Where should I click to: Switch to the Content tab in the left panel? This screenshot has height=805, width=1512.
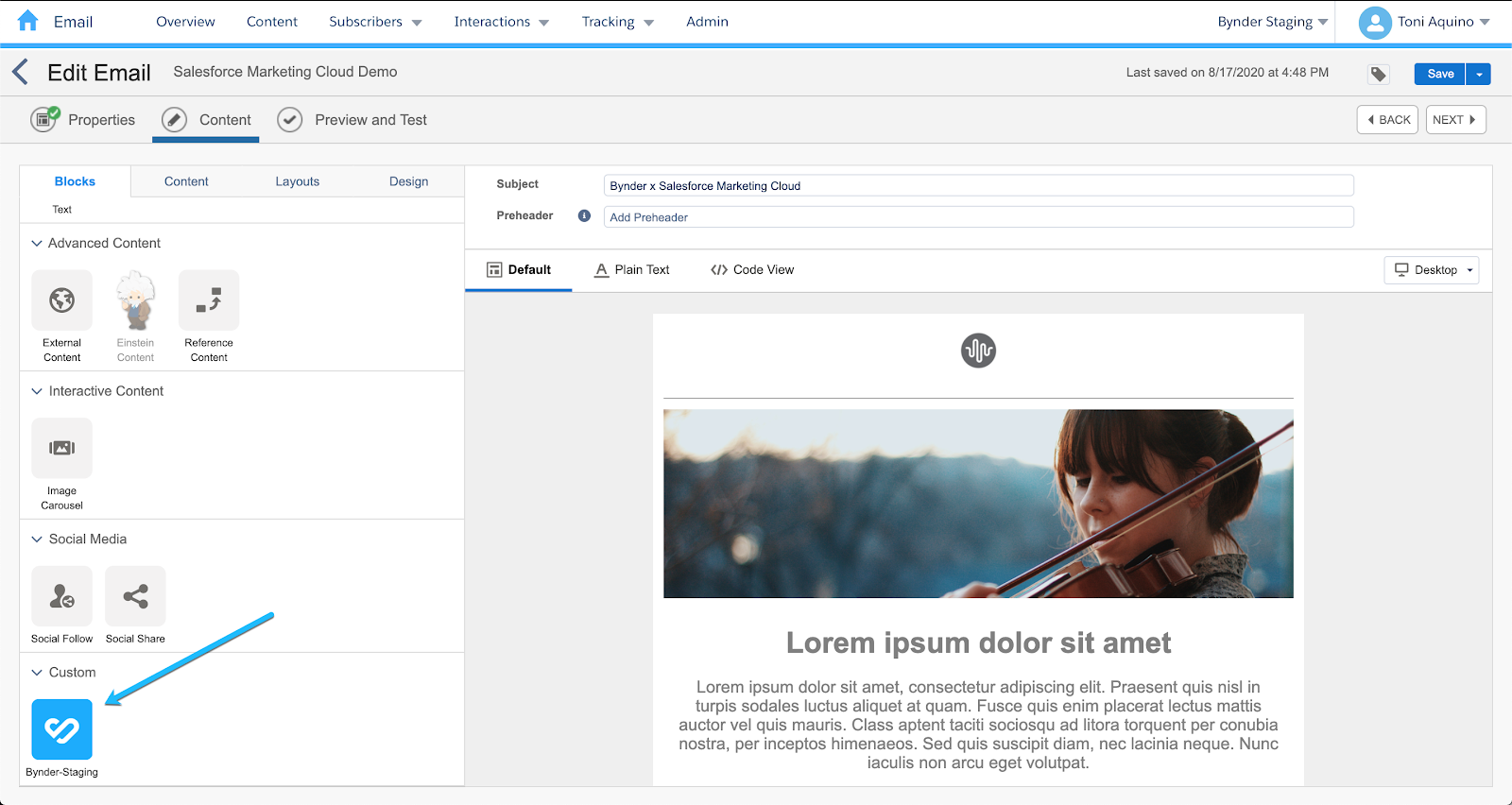pos(186,181)
